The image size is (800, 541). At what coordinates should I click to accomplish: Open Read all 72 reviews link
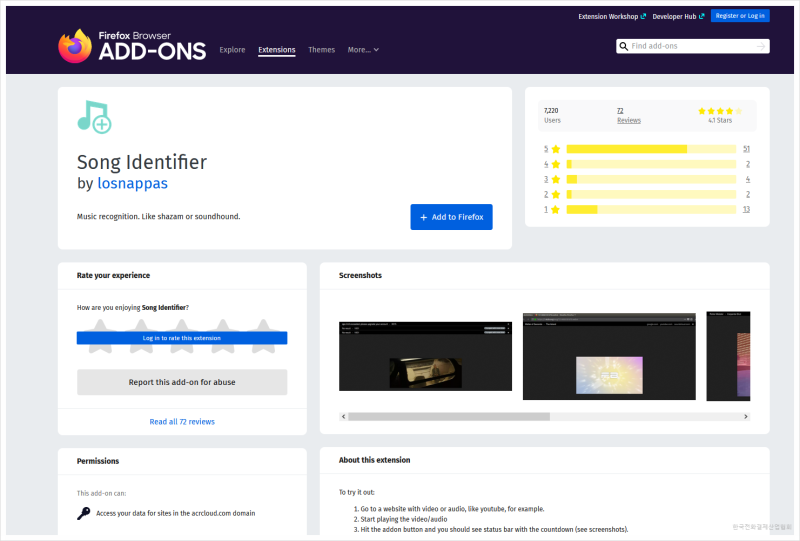[x=182, y=422]
